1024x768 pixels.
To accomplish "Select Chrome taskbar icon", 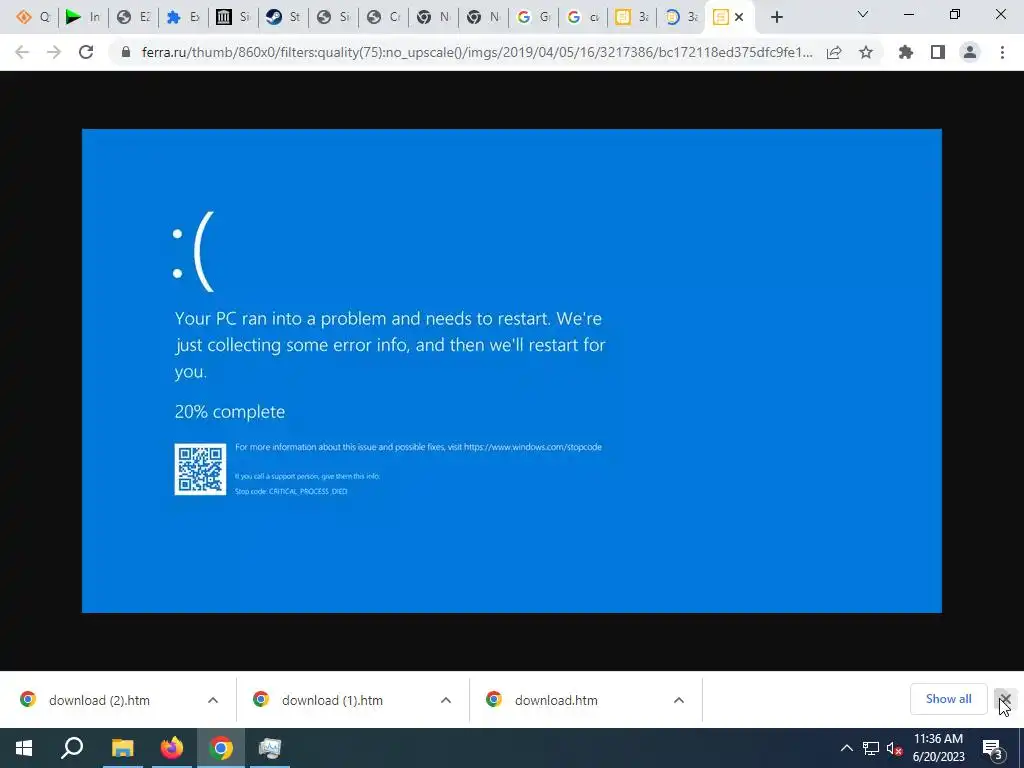I will coord(221,748).
